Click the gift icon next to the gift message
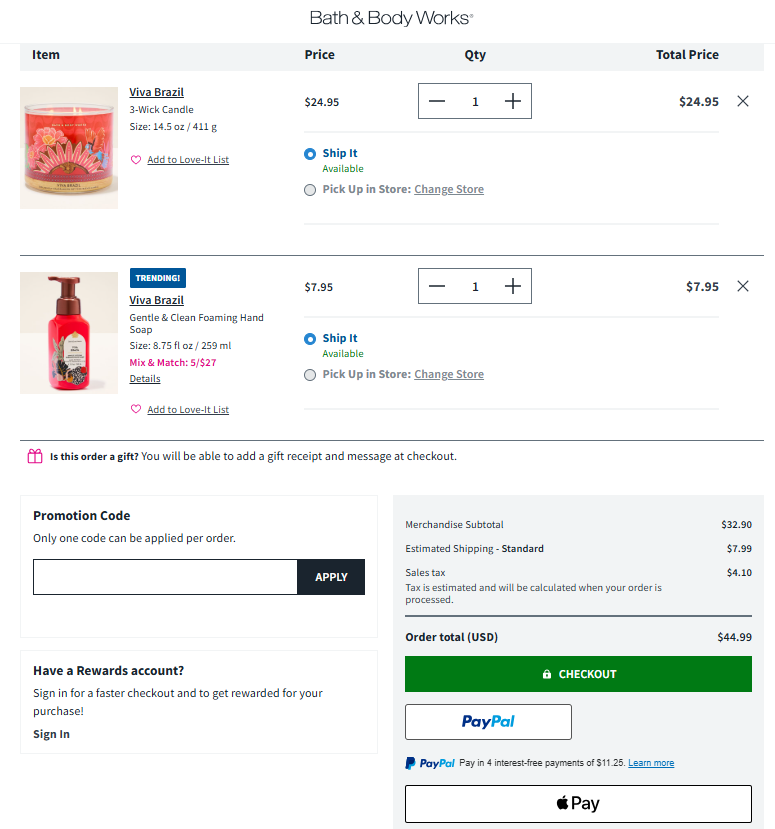The image size is (775, 829). click(x=33, y=455)
